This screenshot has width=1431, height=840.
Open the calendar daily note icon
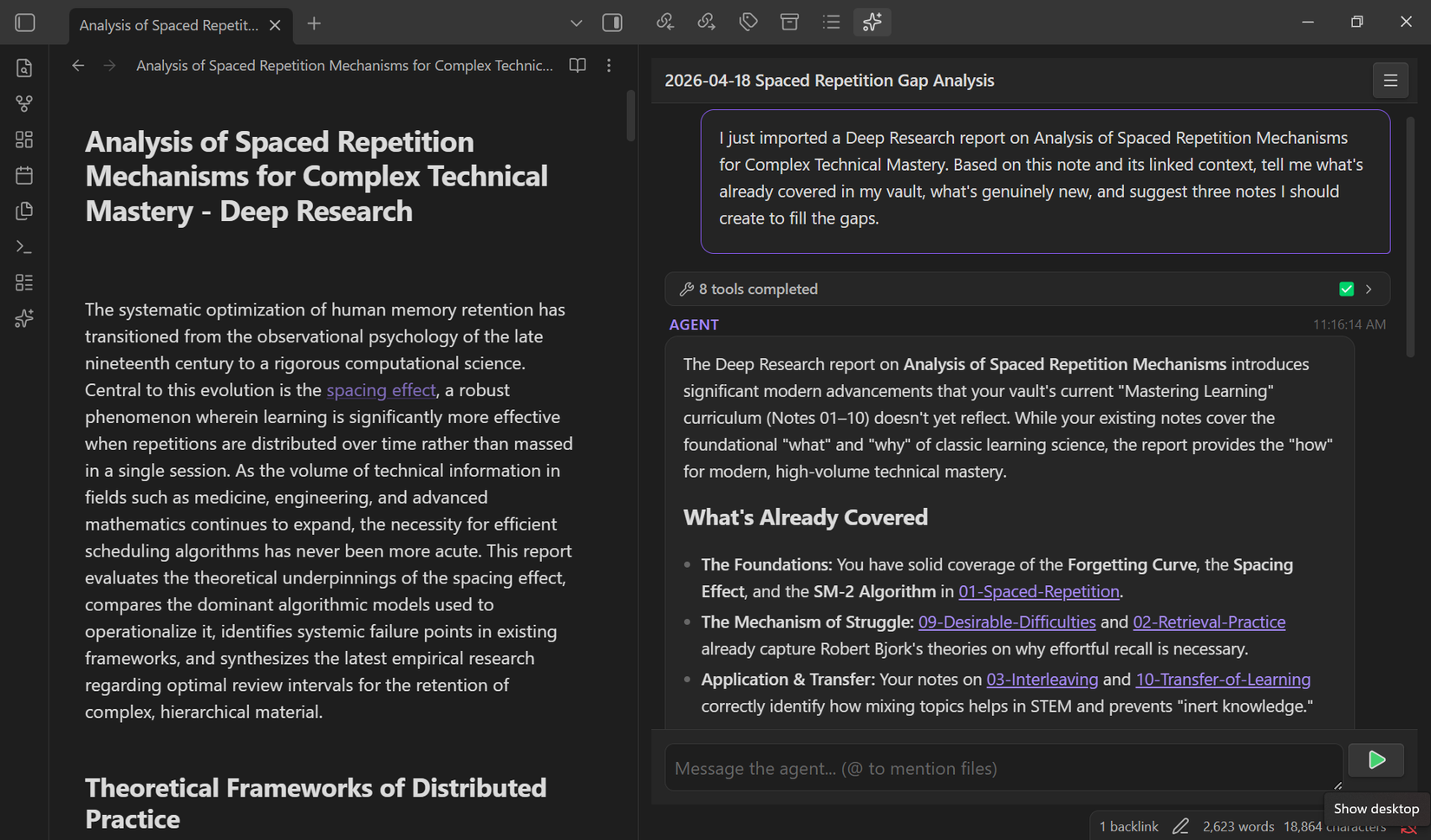coord(24,175)
